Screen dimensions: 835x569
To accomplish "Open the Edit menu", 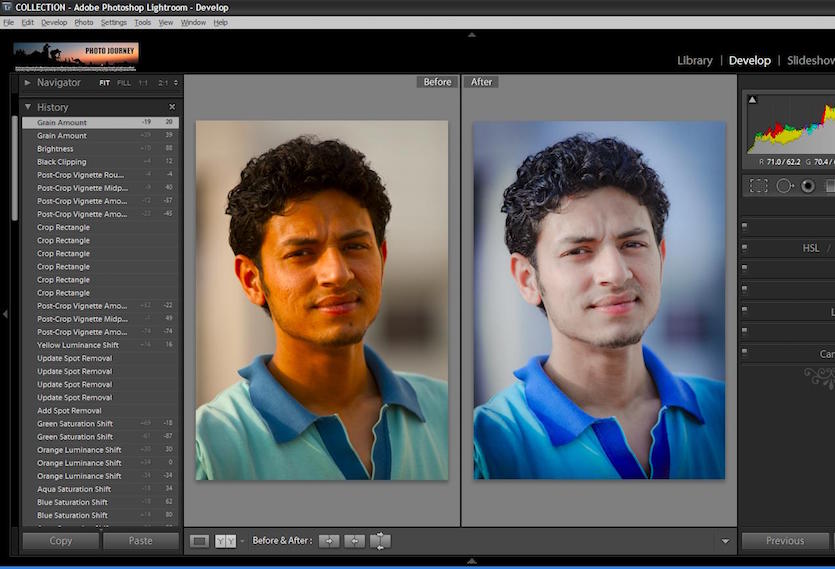I will pos(28,22).
